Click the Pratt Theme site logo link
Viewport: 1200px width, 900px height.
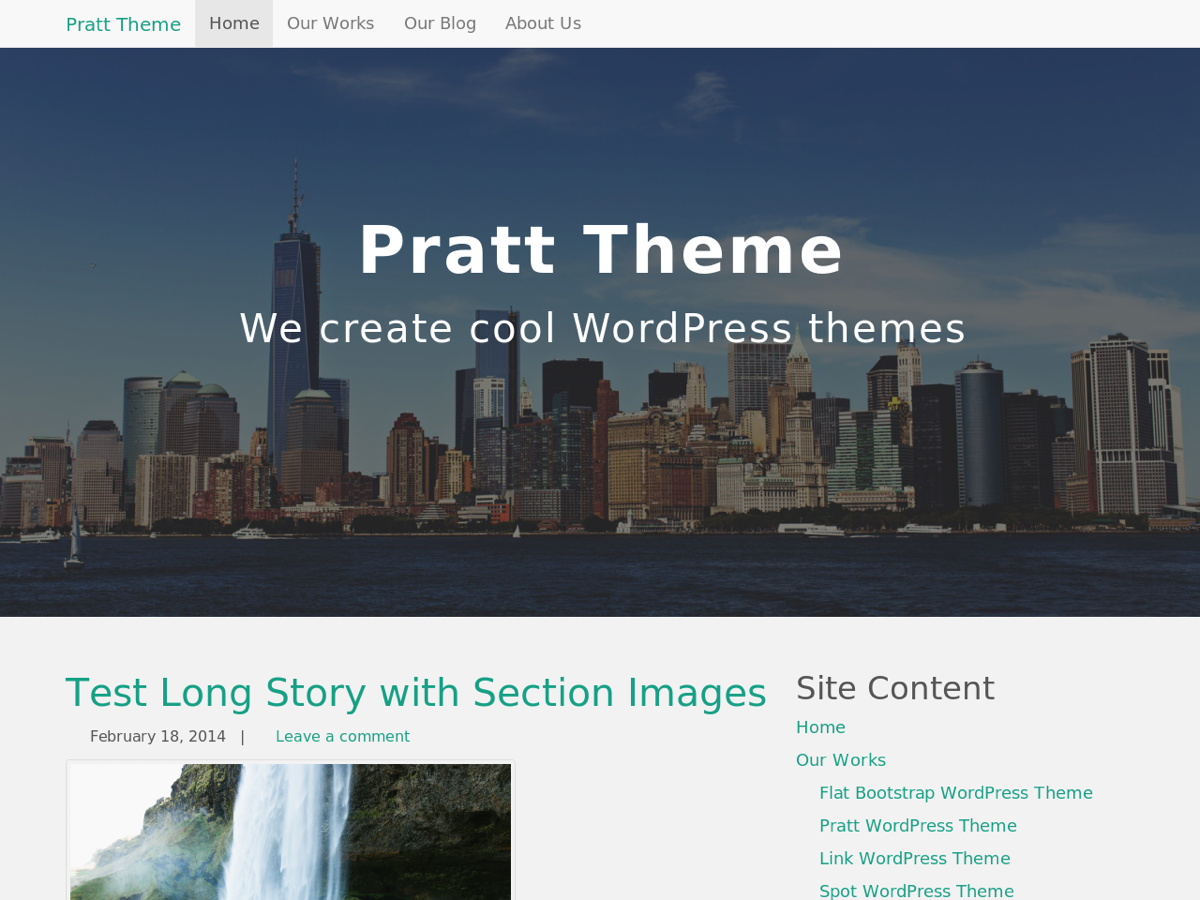coord(123,22)
